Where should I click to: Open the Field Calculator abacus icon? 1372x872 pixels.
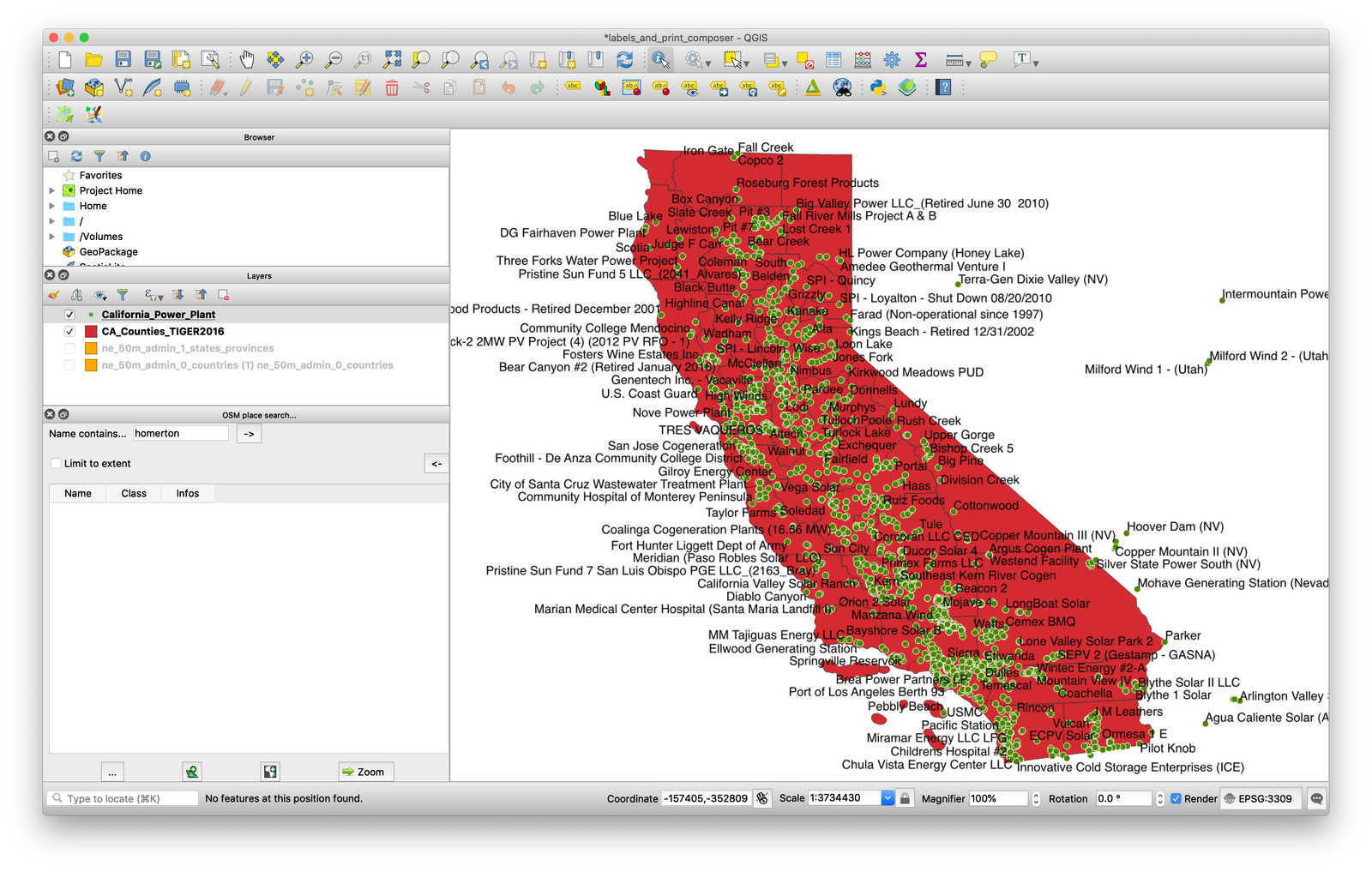pyautogui.click(x=863, y=59)
